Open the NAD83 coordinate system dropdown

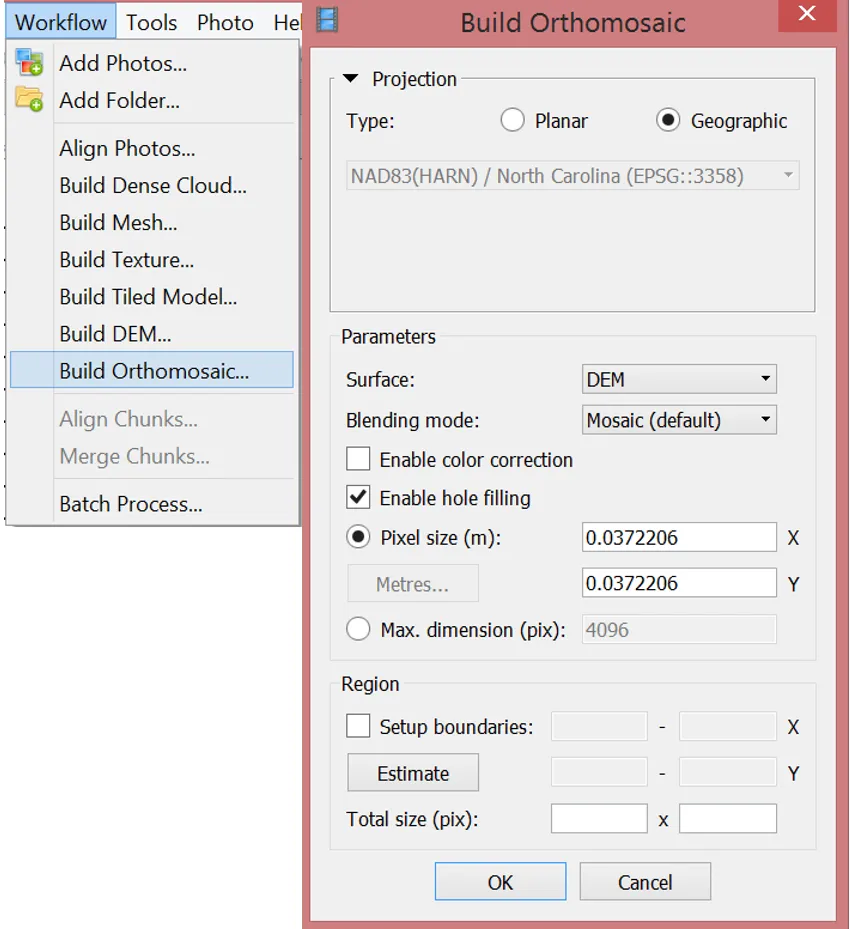(x=573, y=176)
